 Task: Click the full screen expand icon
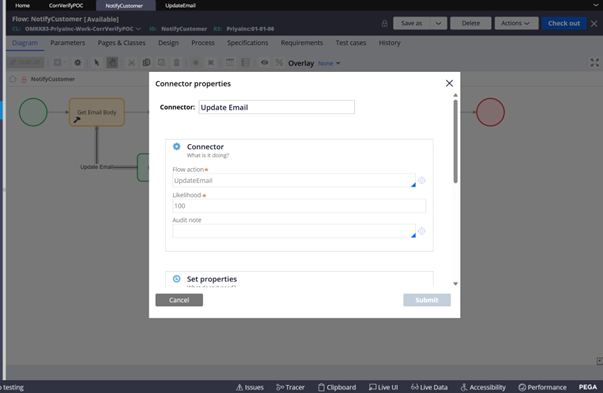pyautogui.click(x=595, y=63)
